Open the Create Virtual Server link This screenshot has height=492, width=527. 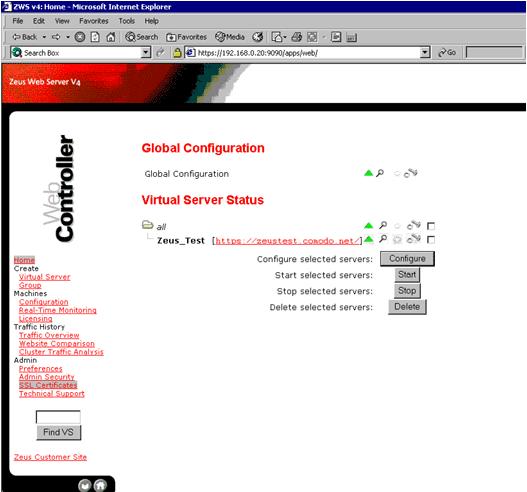[45, 277]
